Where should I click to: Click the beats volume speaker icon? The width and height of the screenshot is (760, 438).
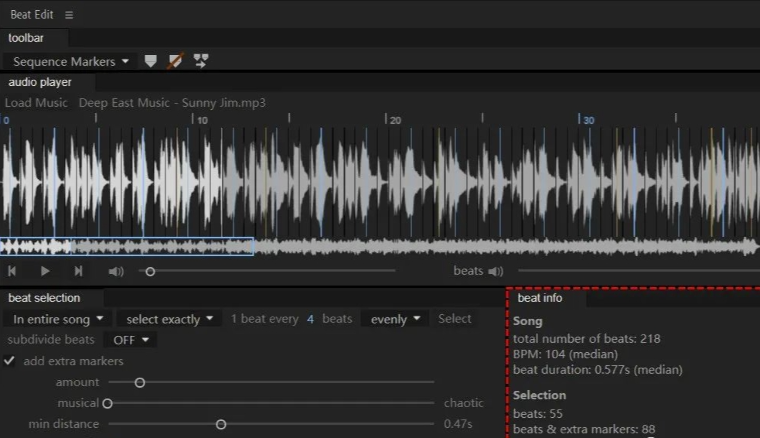(x=495, y=271)
